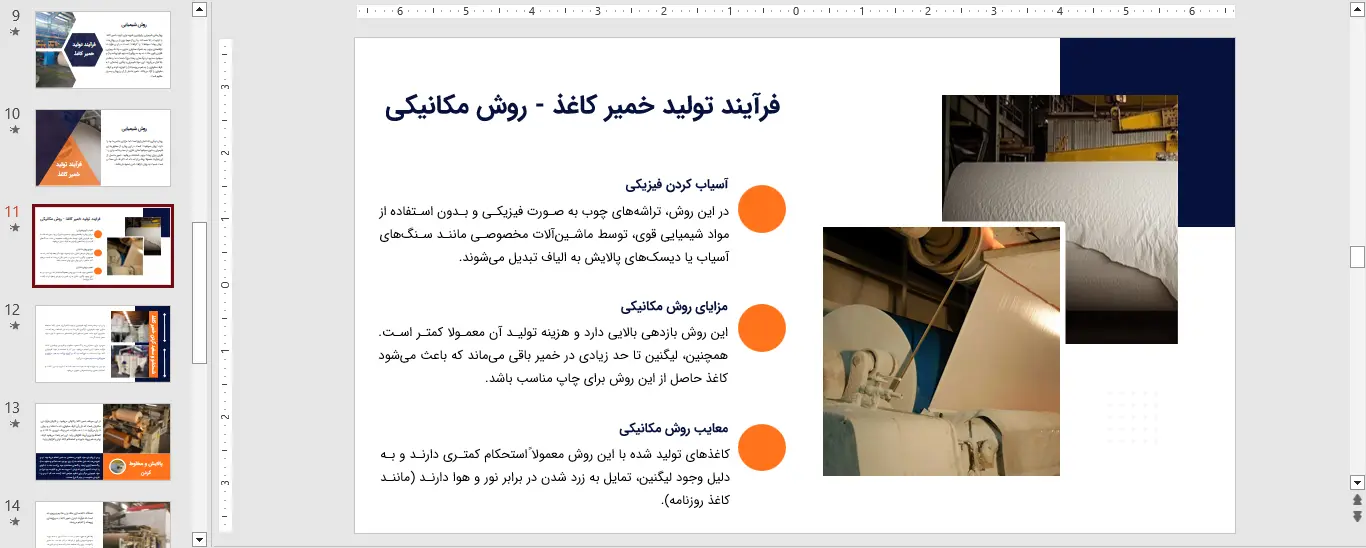The image size is (1366, 548).
Task: Click the animation star under slide 13
Action: pyautogui.click(x=14, y=424)
